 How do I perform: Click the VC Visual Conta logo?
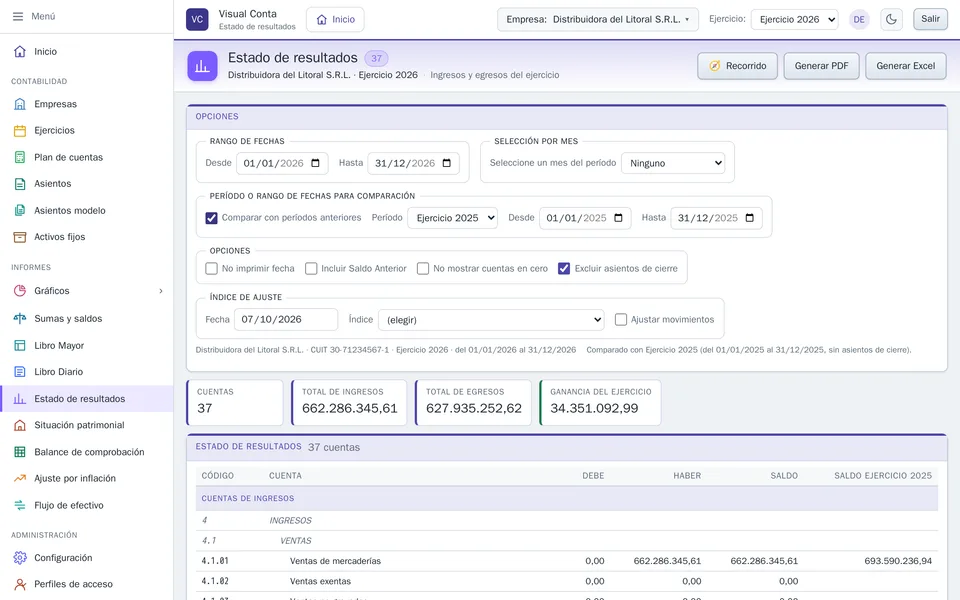pos(197,19)
